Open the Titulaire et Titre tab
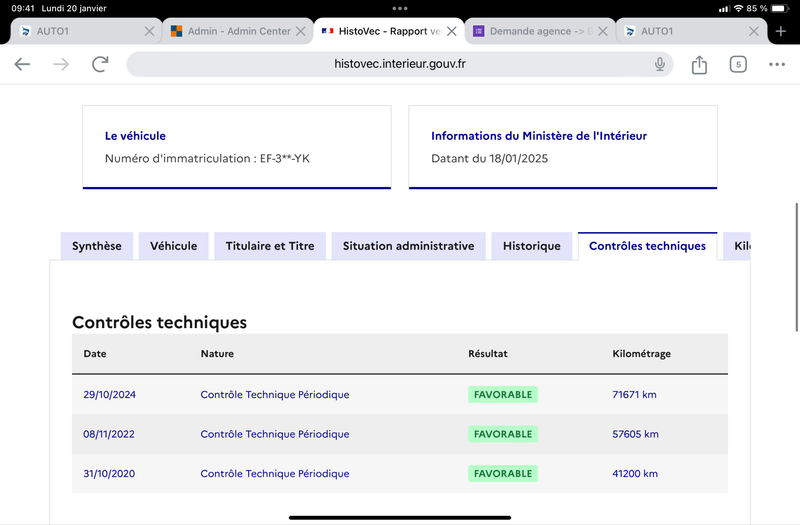 [x=270, y=246]
